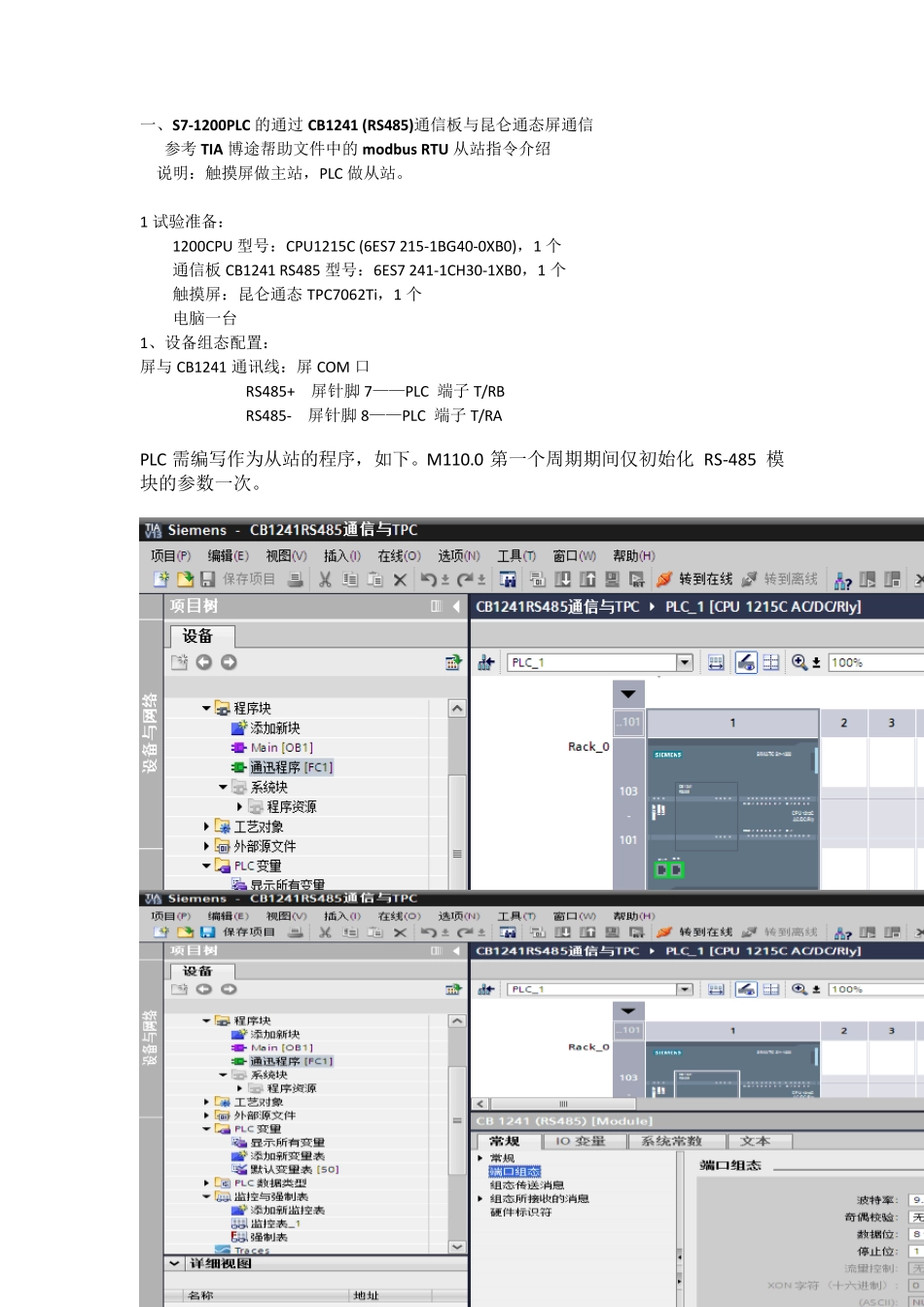Click the Traces icon in the lower tree

tap(223, 1251)
